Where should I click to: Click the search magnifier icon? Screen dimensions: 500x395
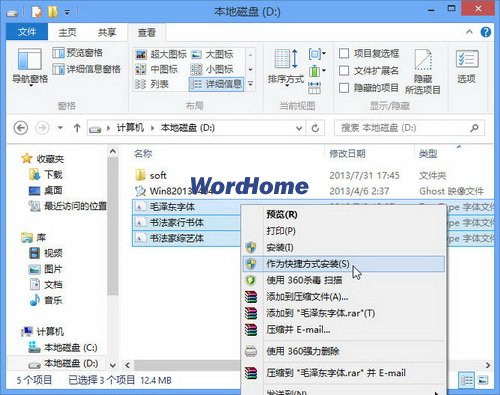pos(474,128)
